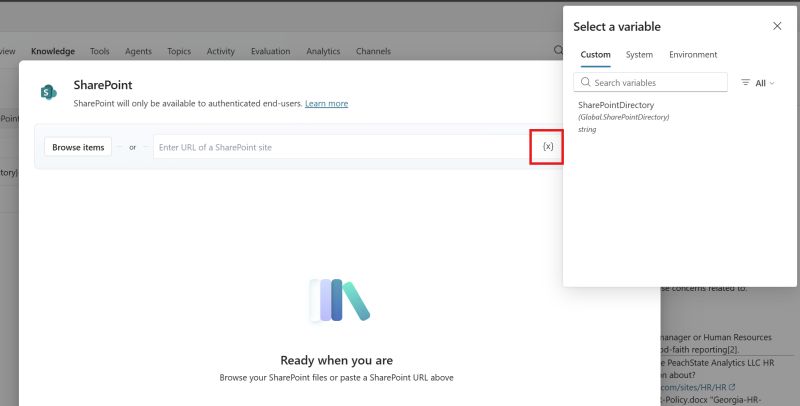Click the SharePoint site URL field
Screen dimensions: 800x406
tap(343, 147)
